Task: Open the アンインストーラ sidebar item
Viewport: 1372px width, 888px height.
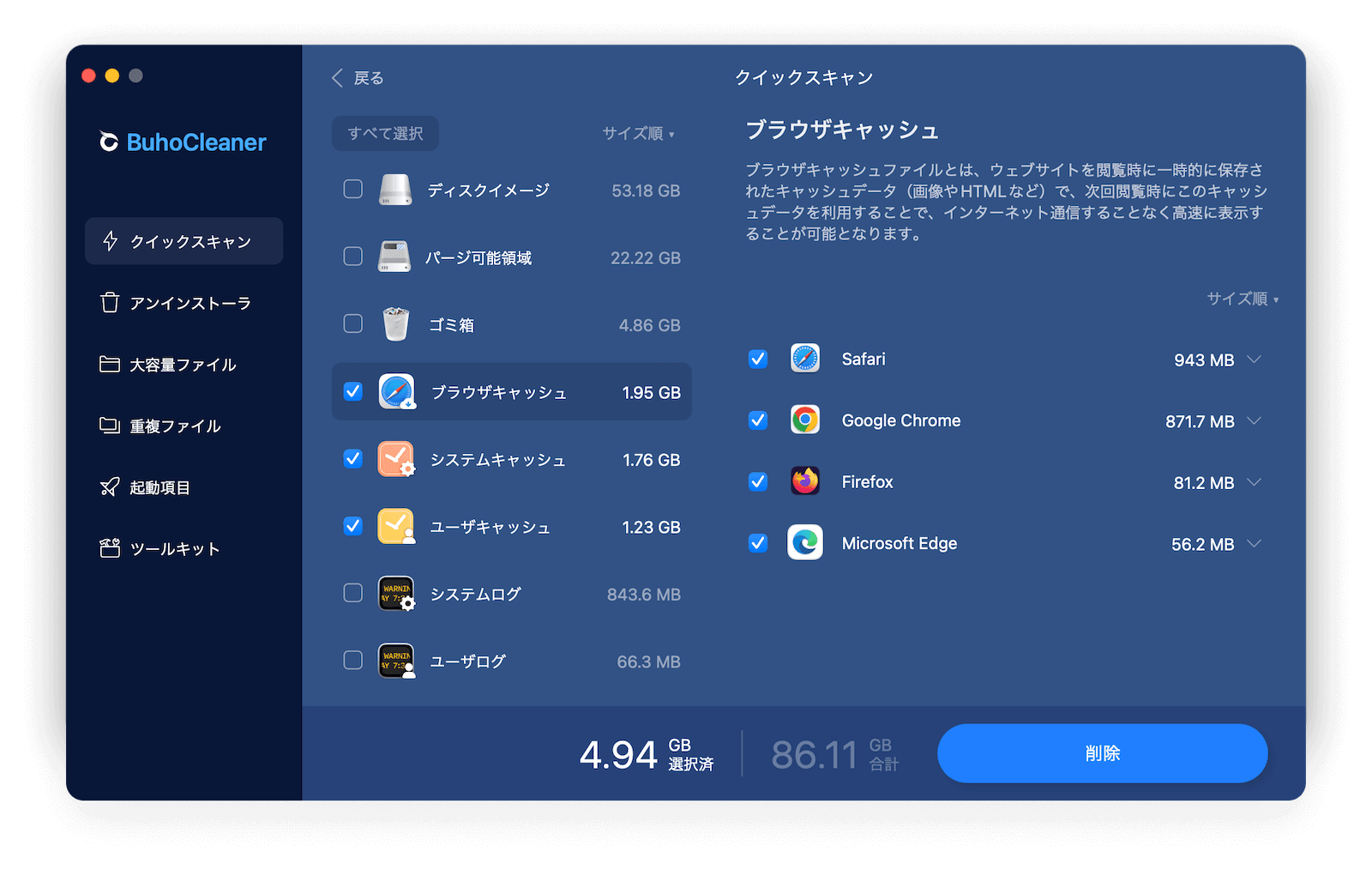Action: [184, 303]
